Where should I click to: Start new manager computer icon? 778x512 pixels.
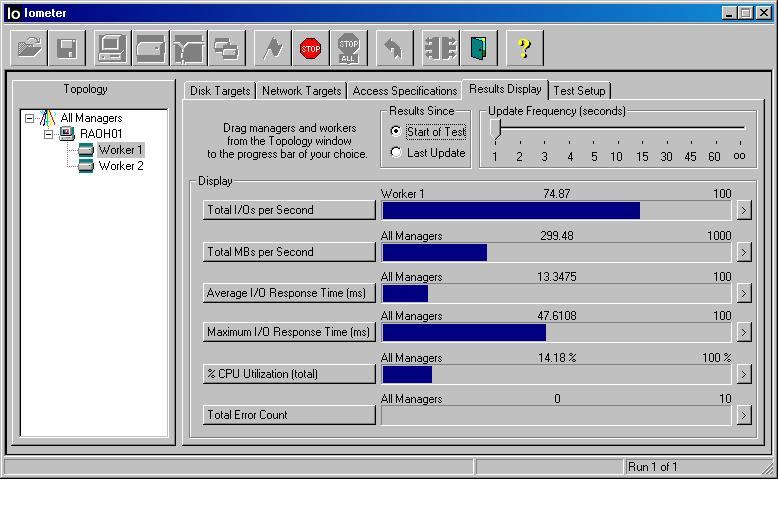coord(113,48)
